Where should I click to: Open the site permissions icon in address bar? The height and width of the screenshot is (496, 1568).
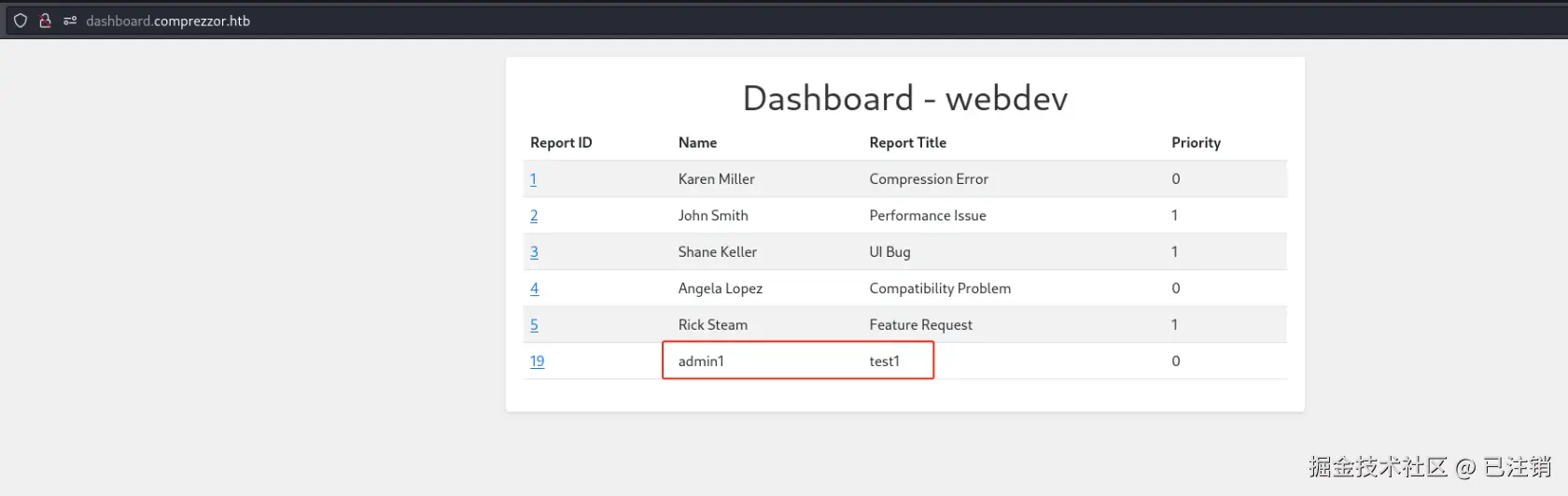click(x=70, y=21)
